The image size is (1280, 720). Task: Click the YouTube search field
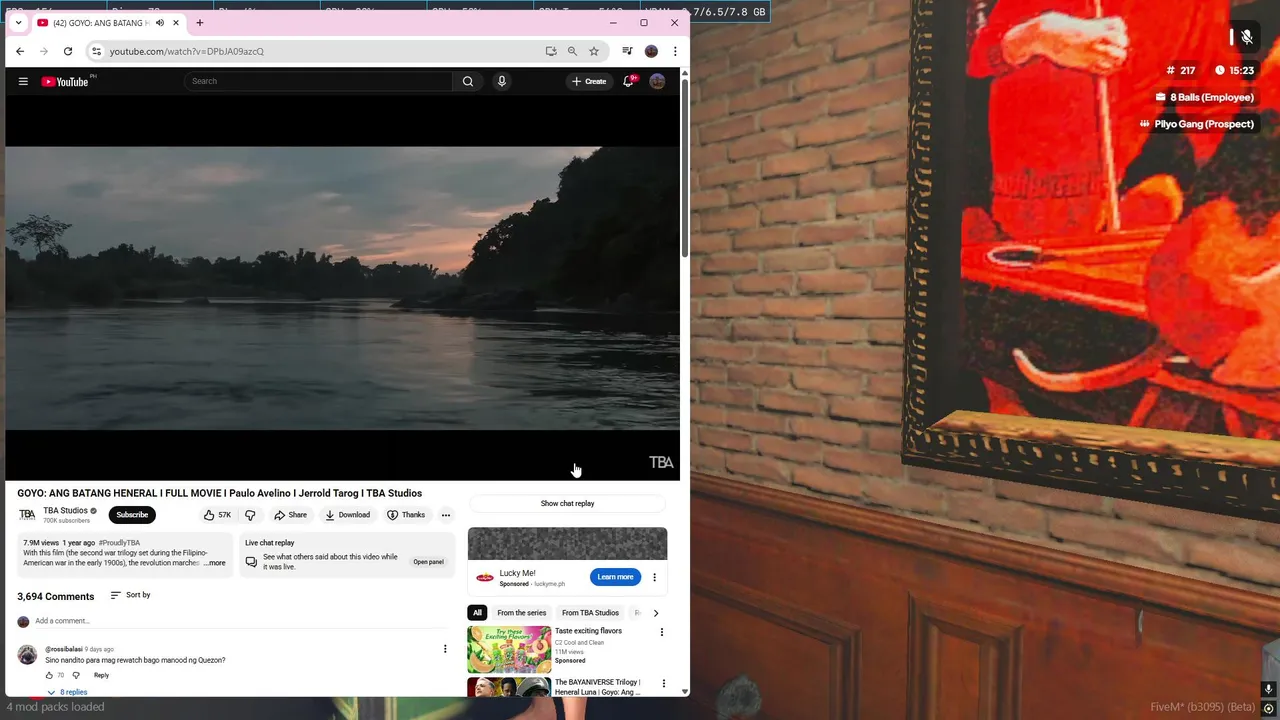[320, 81]
